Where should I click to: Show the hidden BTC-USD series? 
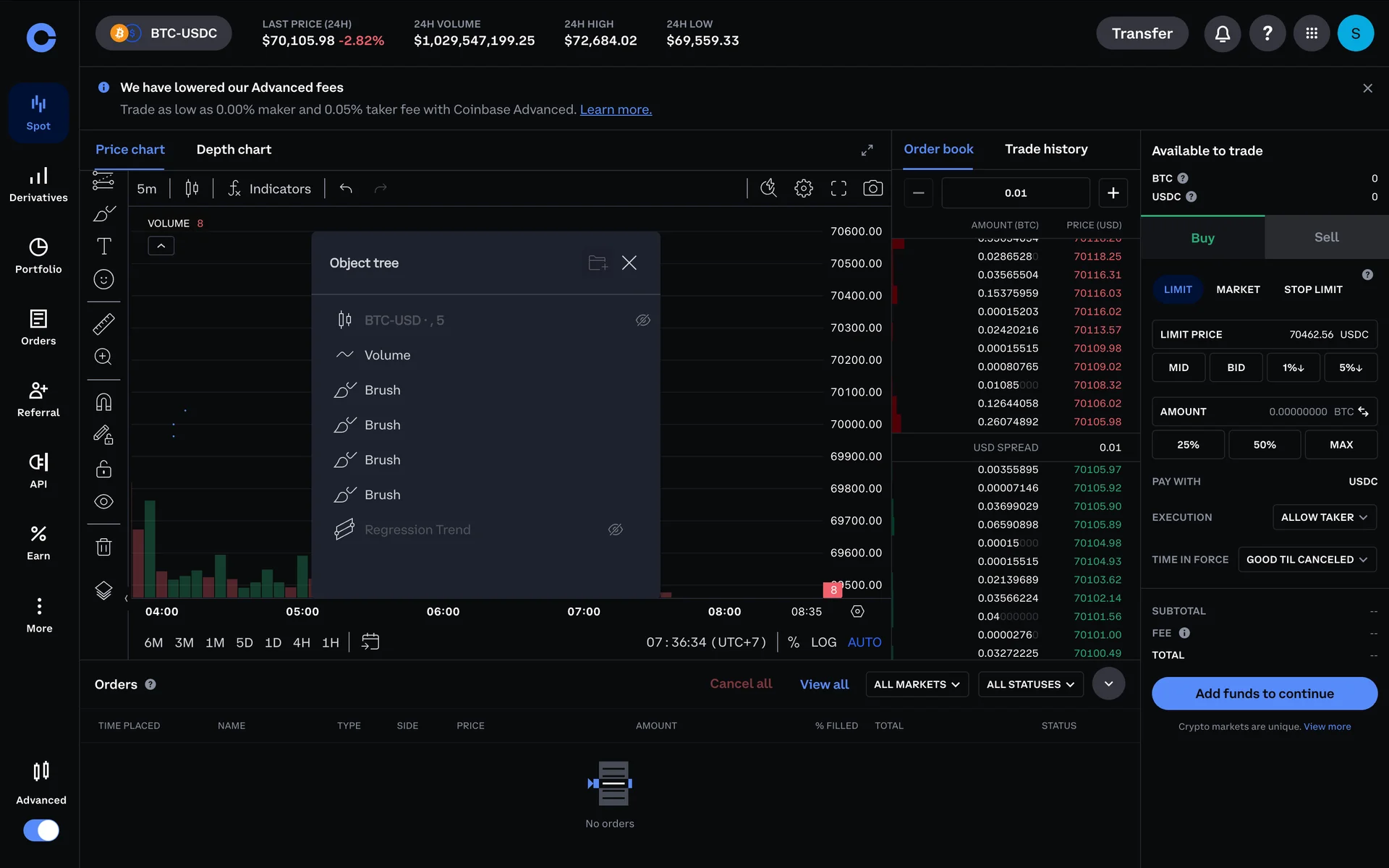coord(642,320)
